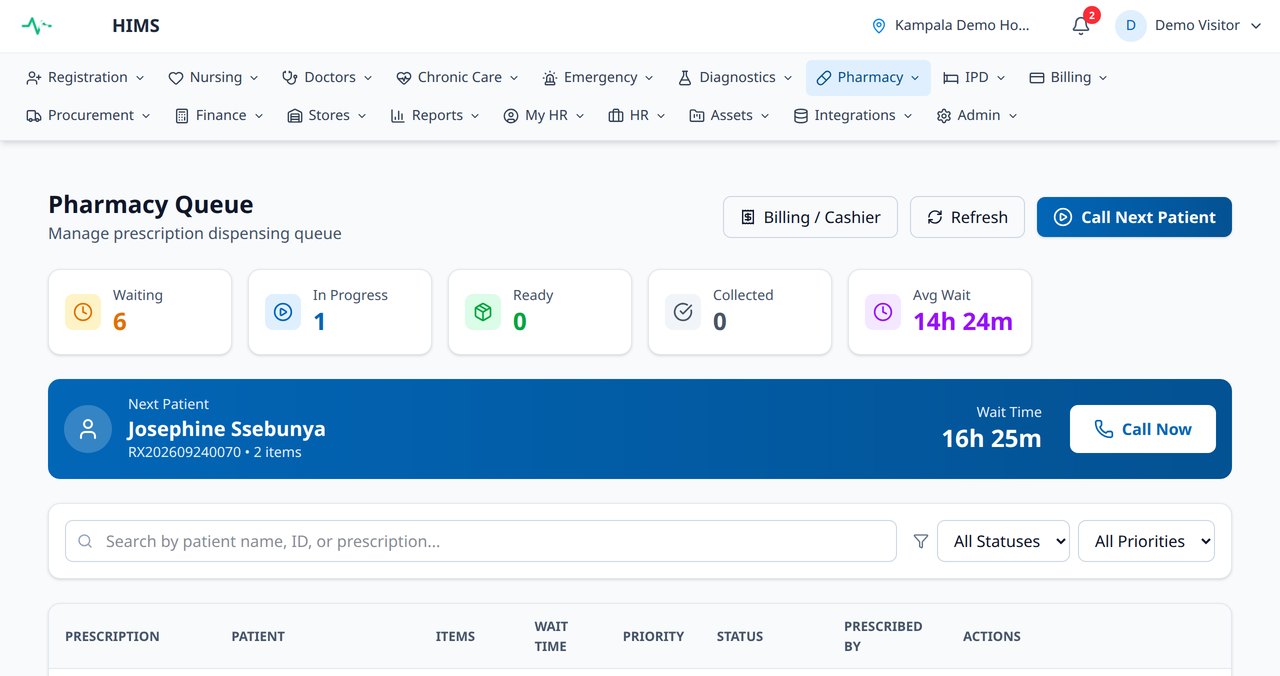Open the Integrations menu
This screenshot has height=676, width=1280.
click(x=853, y=115)
